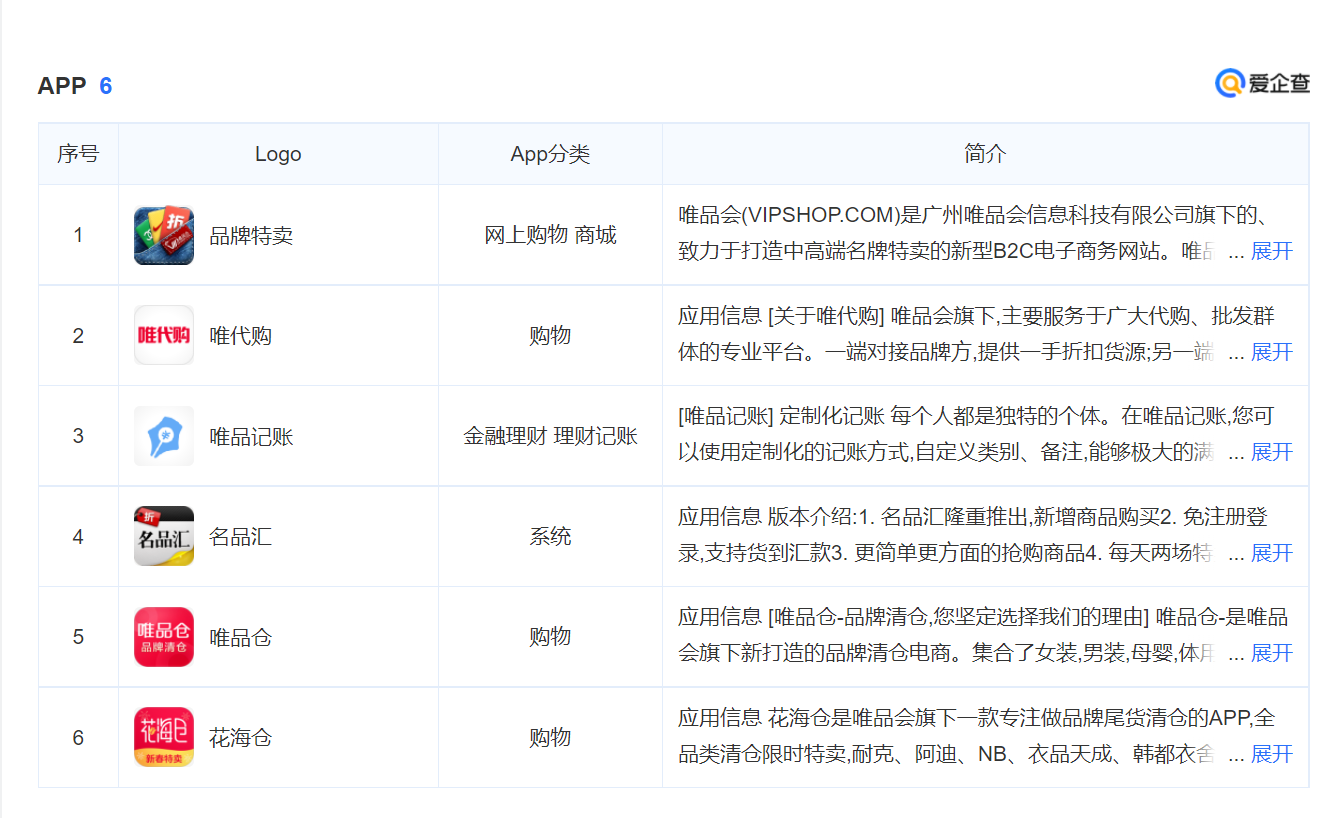Expand the 唯品记账 description with 展开
This screenshot has height=818, width=1329.
point(1272,452)
